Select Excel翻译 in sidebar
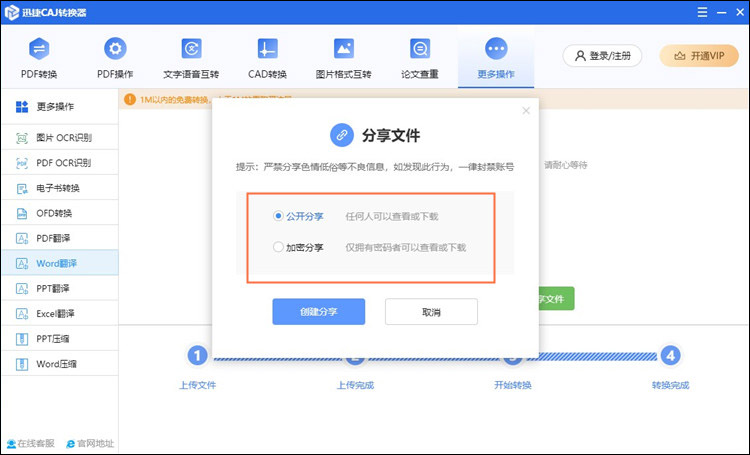The width and height of the screenshot is (750, 455). 59,313
